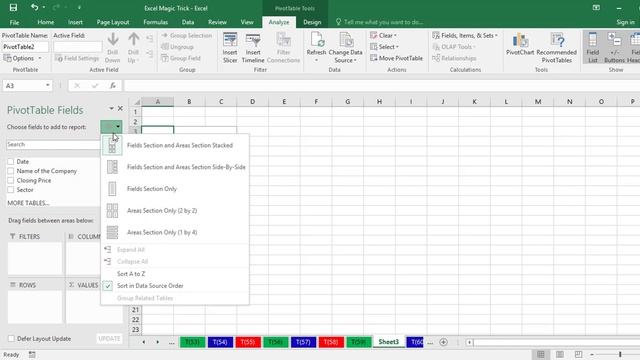Check the Date field

(11, 162)
